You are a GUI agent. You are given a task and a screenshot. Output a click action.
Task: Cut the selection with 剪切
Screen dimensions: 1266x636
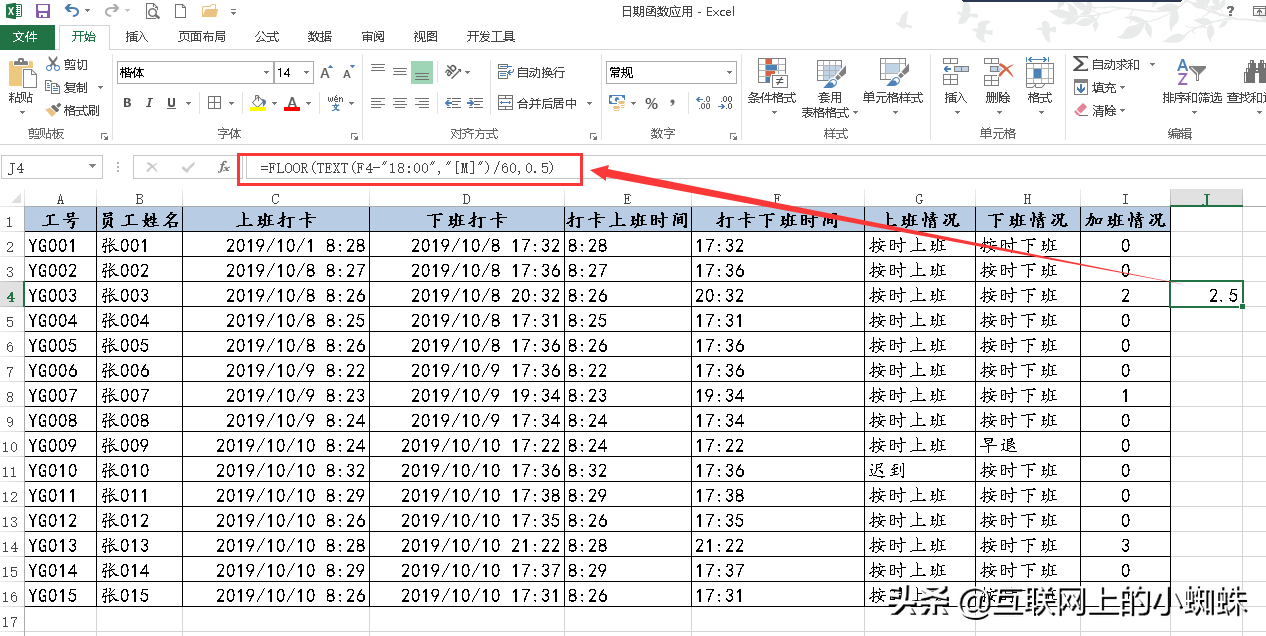tap(68, 64)
